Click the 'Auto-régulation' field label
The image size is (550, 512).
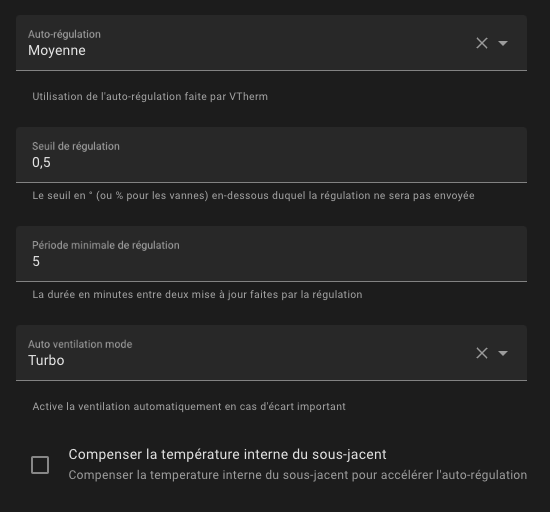click(x=64, y=34)
